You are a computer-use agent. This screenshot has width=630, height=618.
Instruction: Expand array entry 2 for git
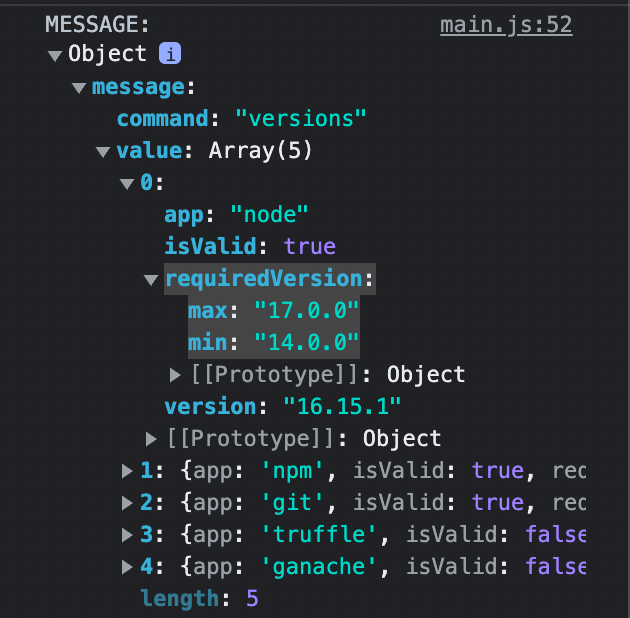click(127, 503)
